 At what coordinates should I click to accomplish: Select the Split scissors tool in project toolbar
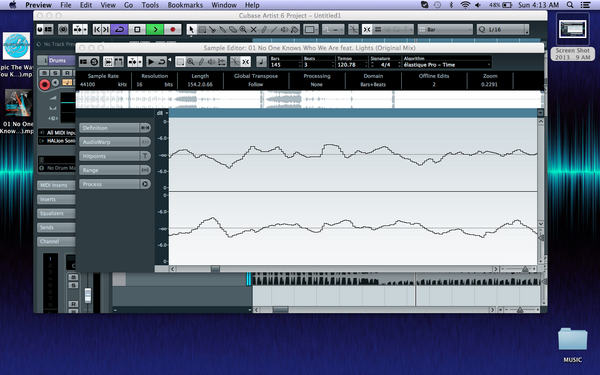point(212,29)
